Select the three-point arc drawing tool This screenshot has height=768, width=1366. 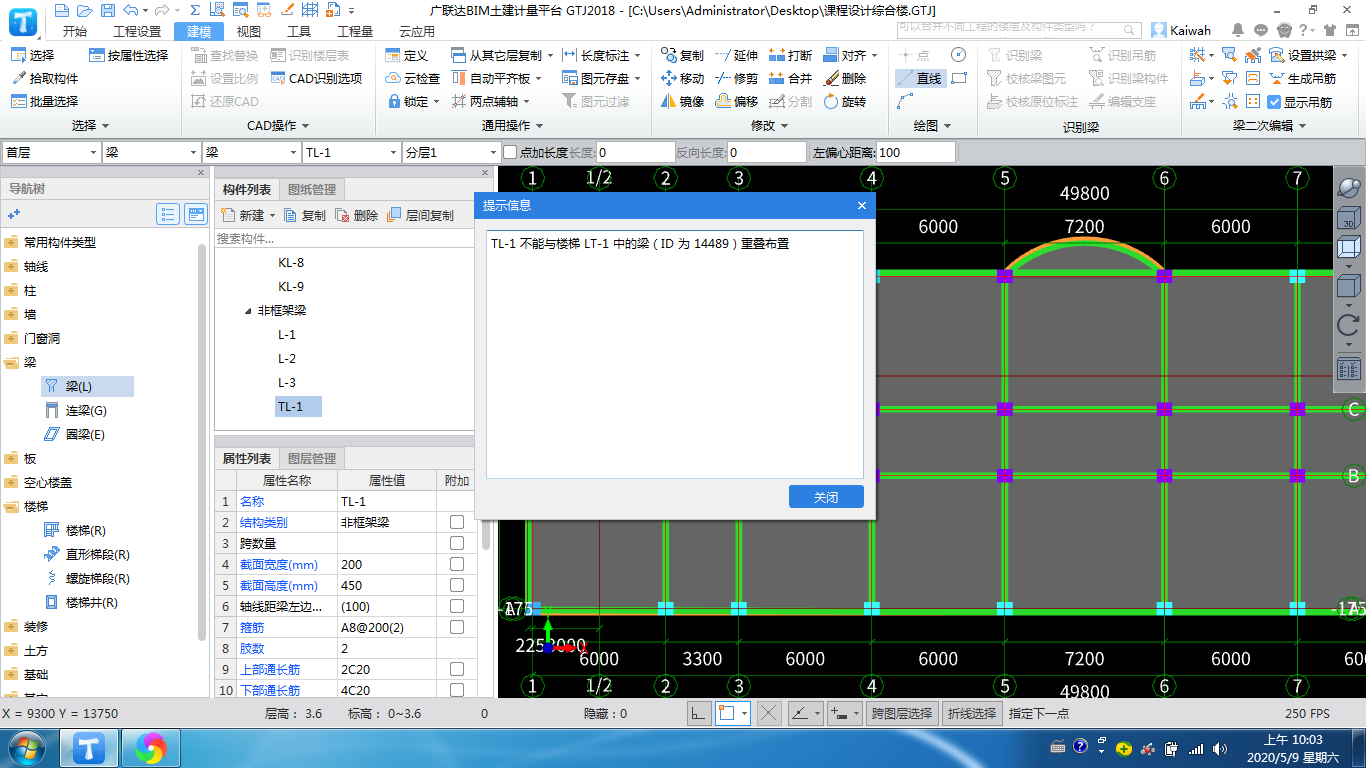click(905, 101)
